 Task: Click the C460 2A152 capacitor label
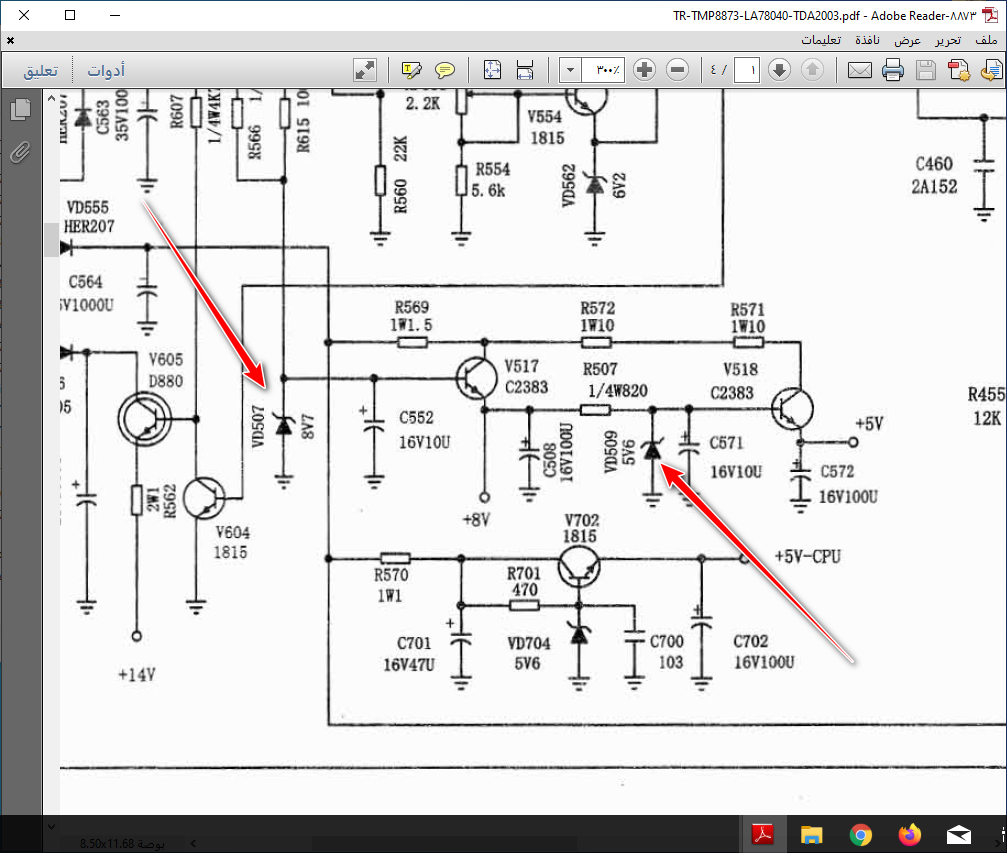pos(934,175)
